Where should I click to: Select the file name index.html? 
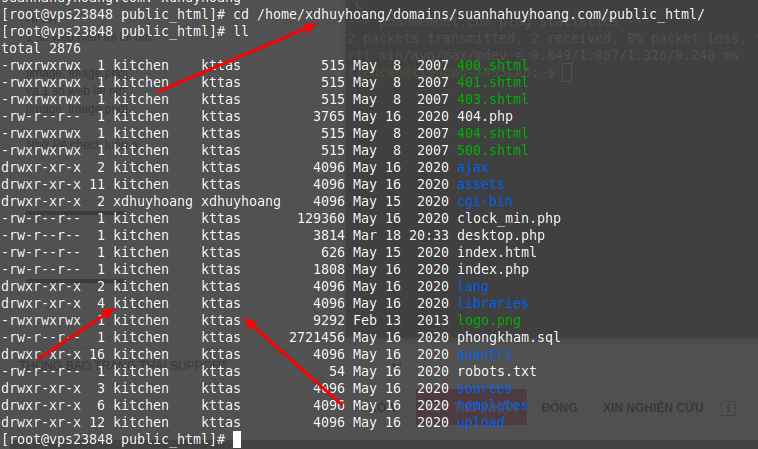click(x=496, y=252)
